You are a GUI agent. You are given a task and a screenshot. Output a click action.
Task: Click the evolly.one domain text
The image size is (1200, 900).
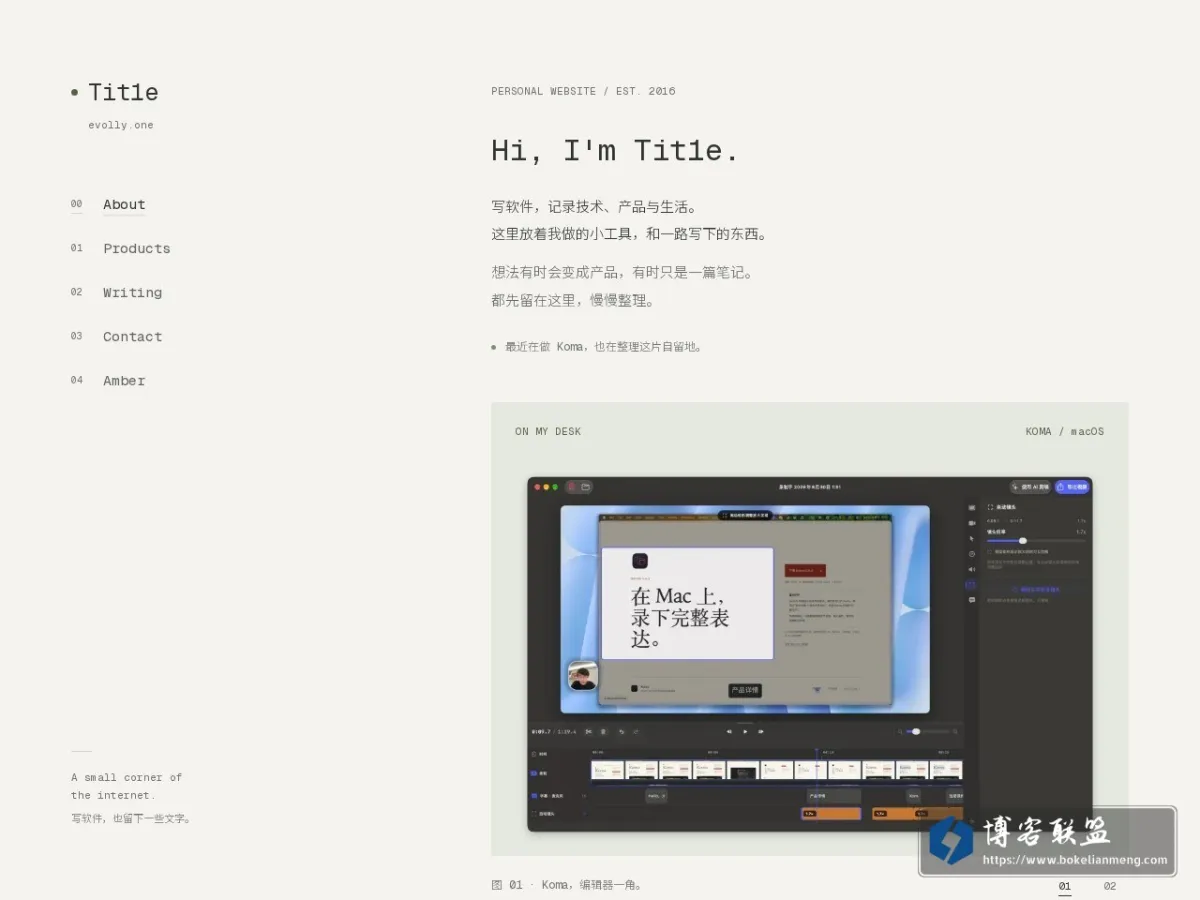click(121, 125)
